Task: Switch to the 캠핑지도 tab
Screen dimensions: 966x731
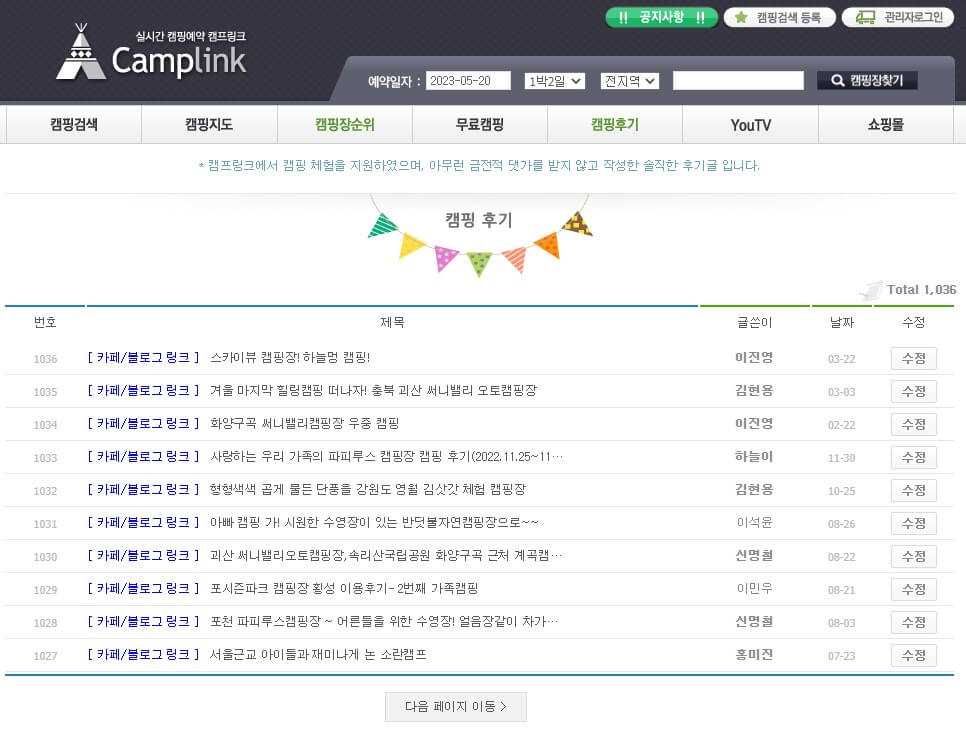Action: 209,124
